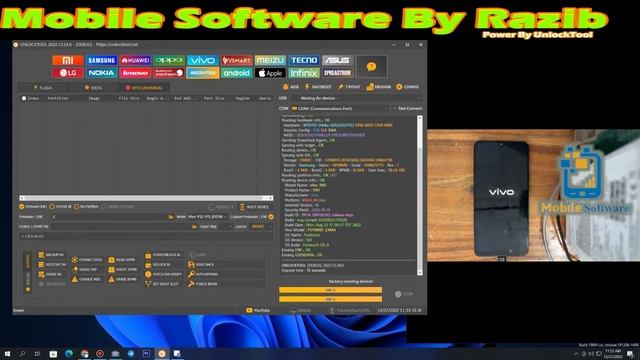640x360 pixels.
Task: Select the MediaTek chipset logo
Action: pos(203,73)
